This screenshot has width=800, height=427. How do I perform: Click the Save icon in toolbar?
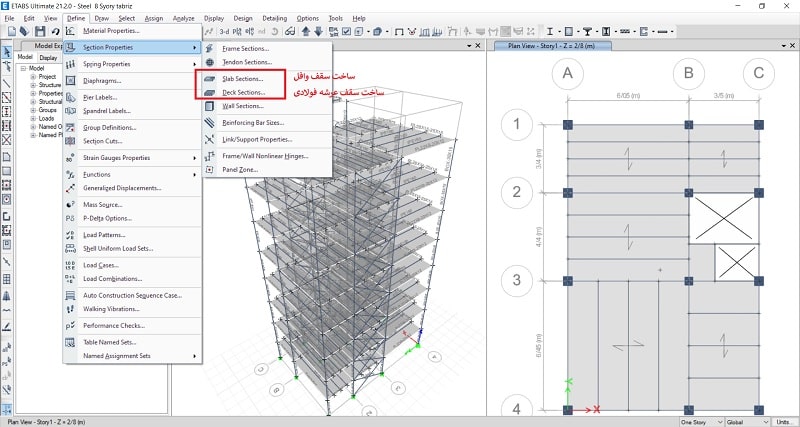coord(40,32)
